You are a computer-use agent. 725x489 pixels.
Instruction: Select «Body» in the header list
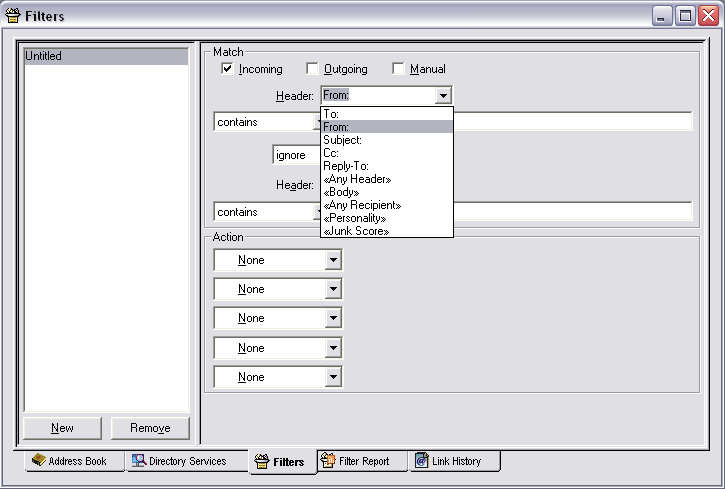point(341,192)
